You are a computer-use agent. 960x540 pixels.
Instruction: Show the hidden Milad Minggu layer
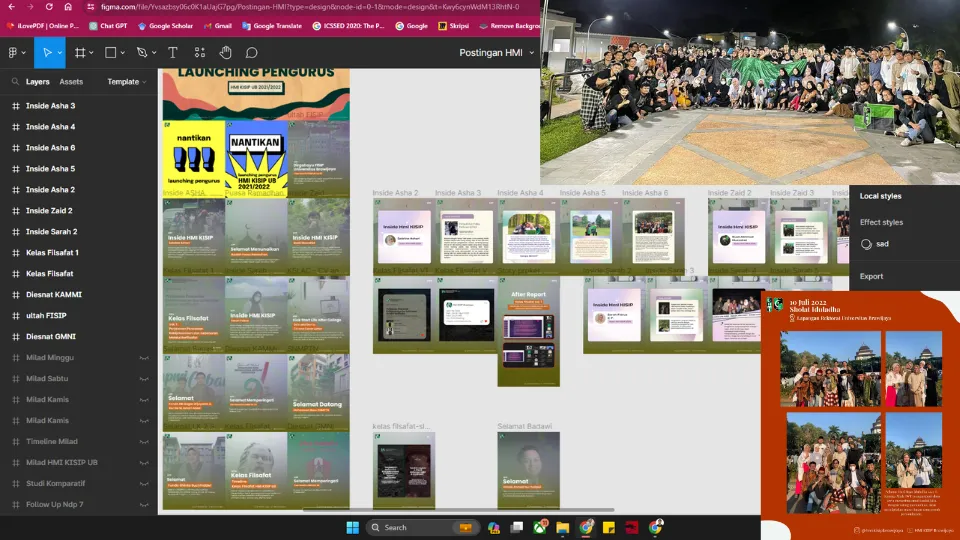[144, 358]
